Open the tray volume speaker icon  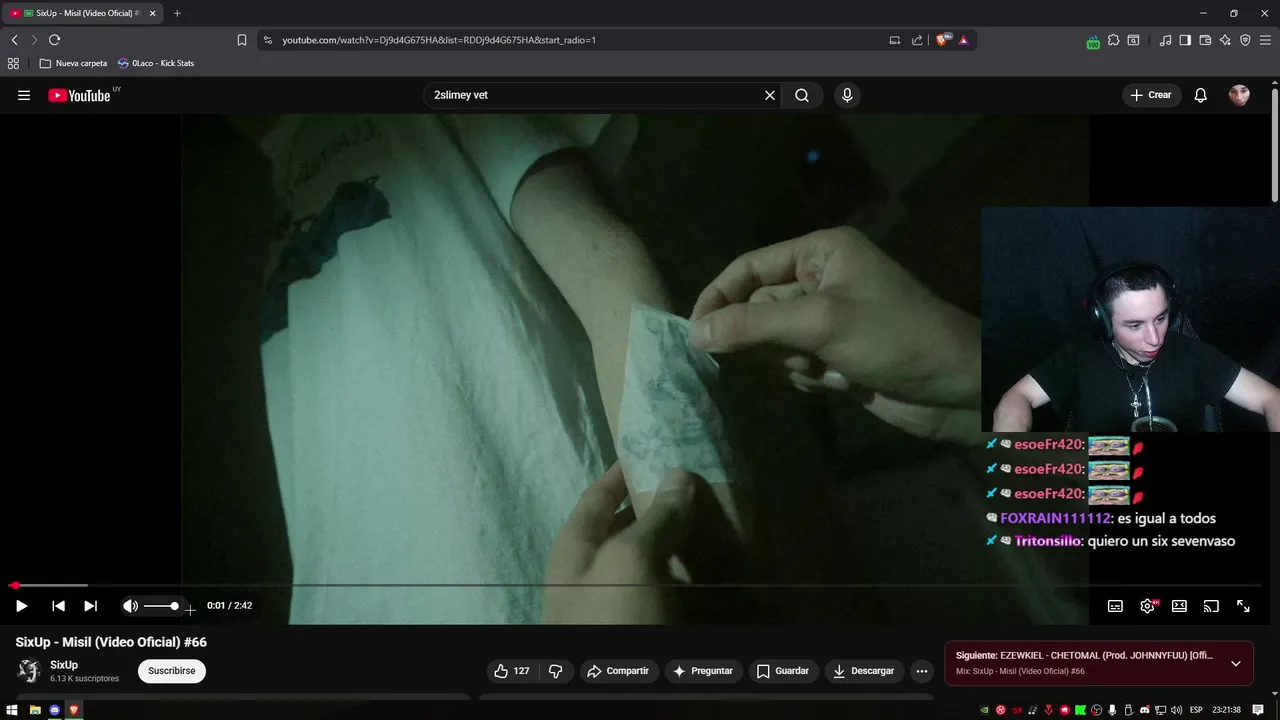1177,710
